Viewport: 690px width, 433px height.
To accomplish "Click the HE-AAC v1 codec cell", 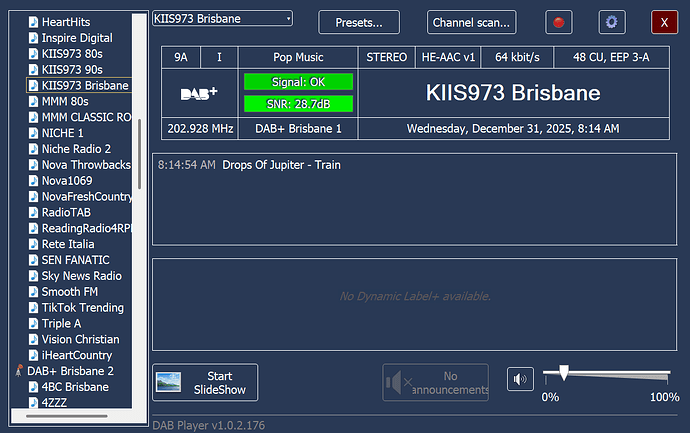I will tap(448, 57).
